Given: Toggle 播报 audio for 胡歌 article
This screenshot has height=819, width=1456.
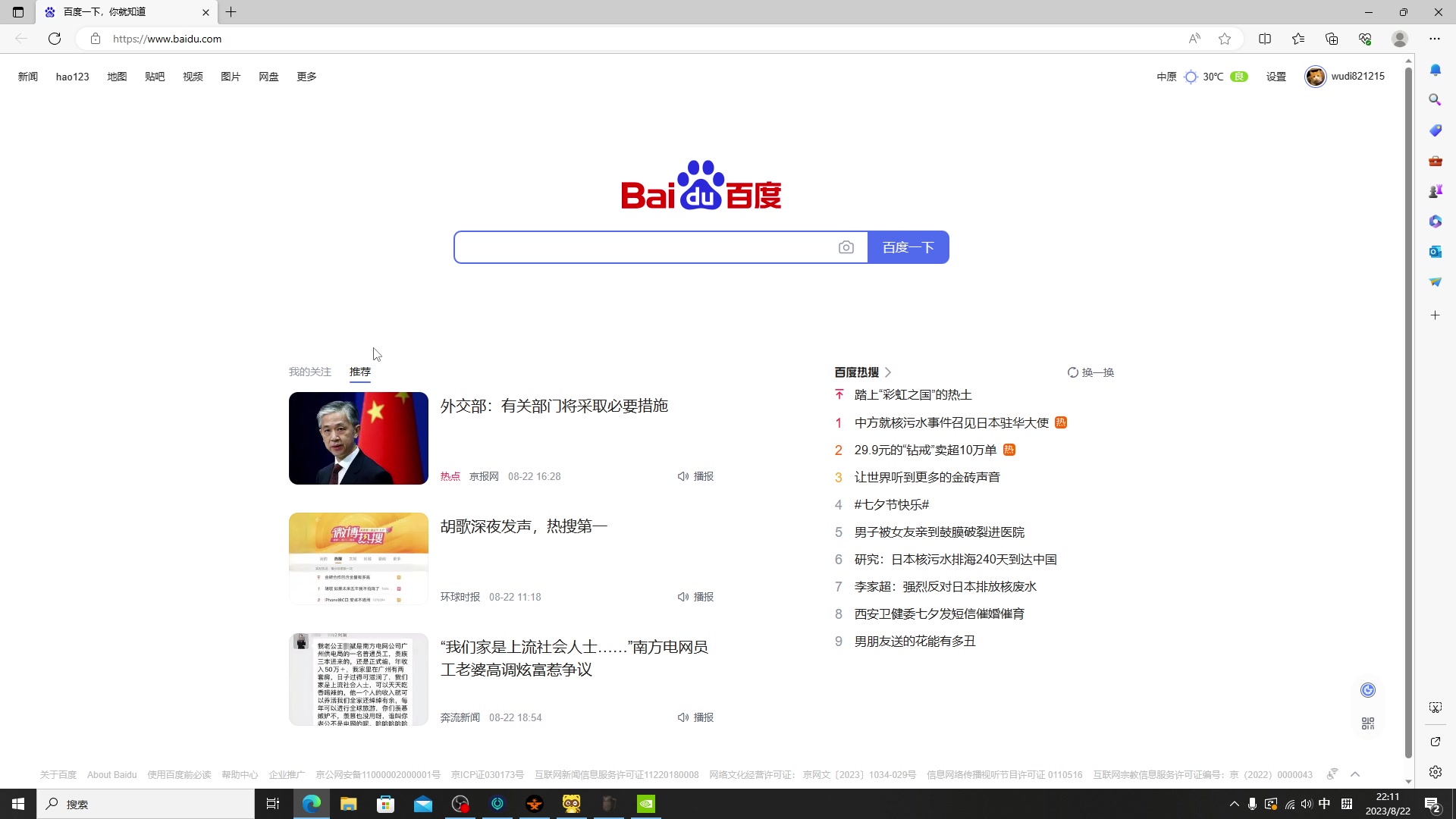Looking at the screenshot, I should click(x=695, y=597).
